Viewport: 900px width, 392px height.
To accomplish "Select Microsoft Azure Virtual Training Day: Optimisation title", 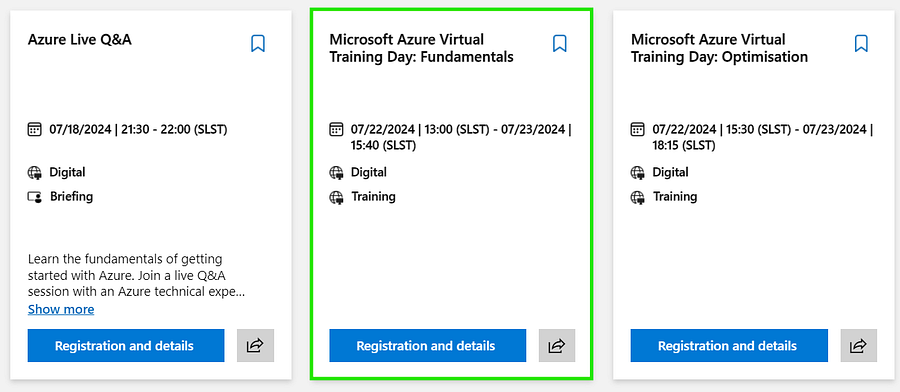I will pos(719,48).
